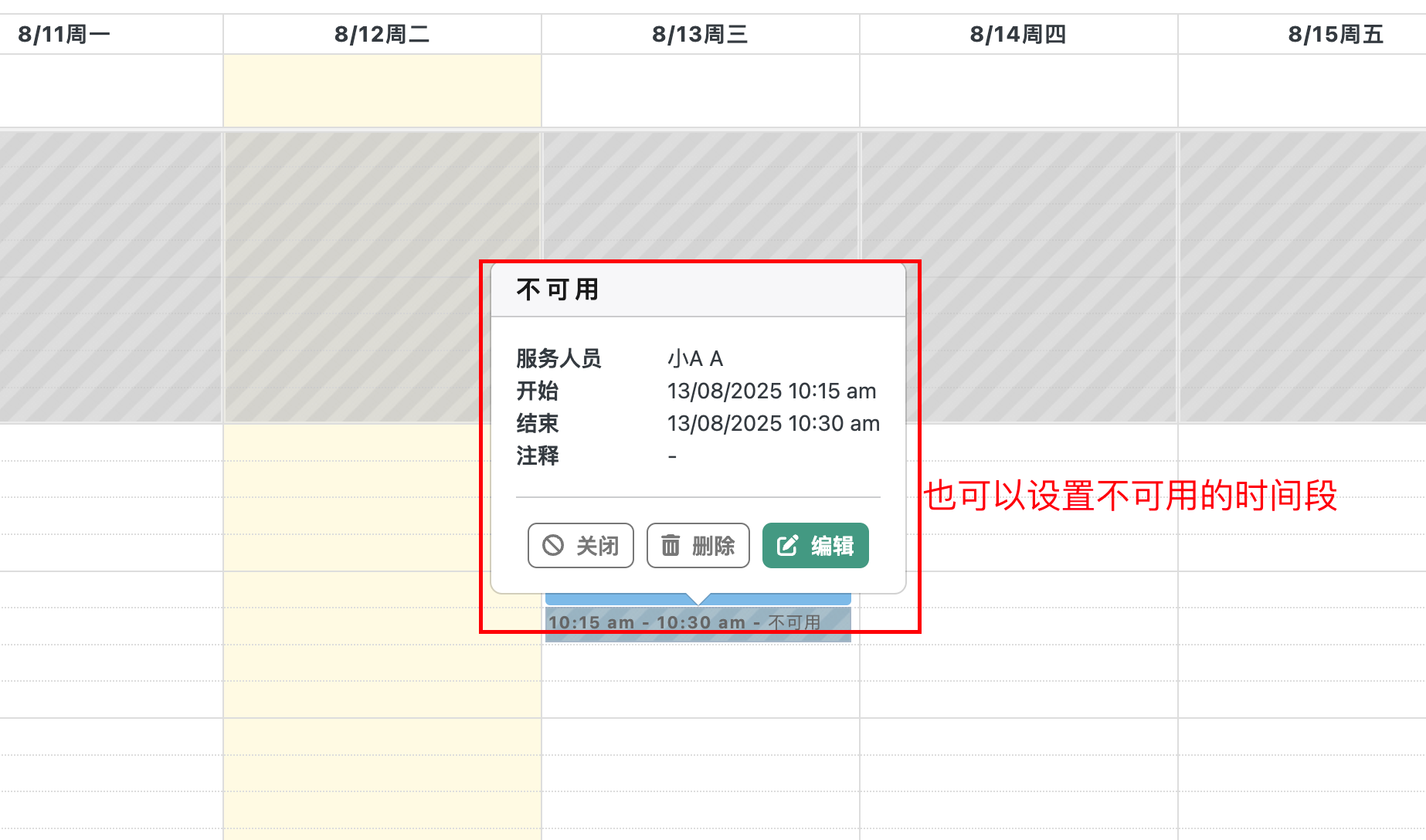
Task: Click the 小A A service provider value
Action: [695, 358]
